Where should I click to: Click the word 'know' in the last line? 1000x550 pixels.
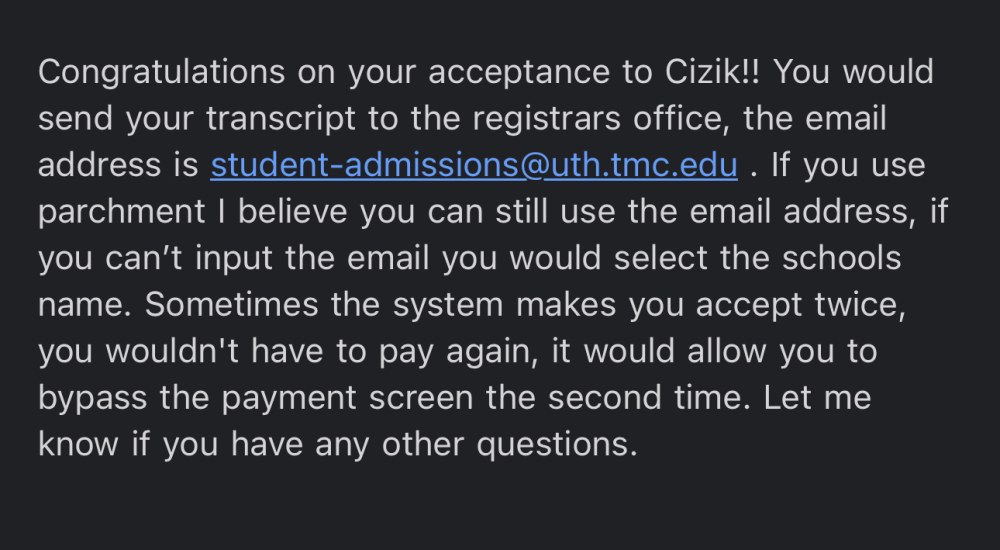click(78, 444)
